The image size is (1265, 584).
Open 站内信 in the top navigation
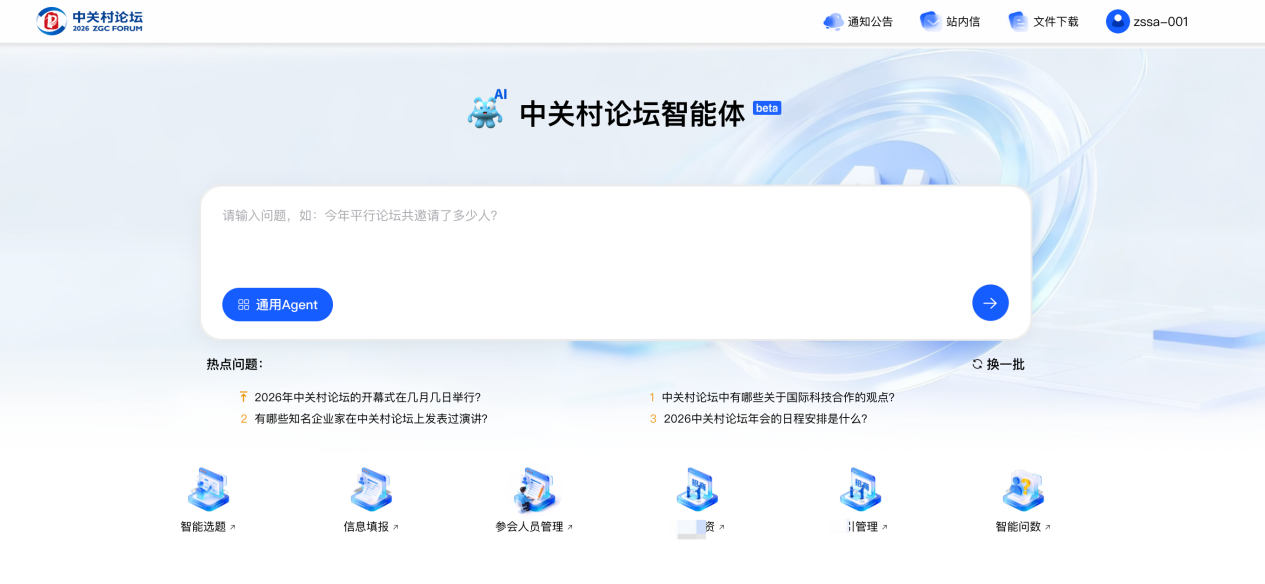tap(950, 21)
